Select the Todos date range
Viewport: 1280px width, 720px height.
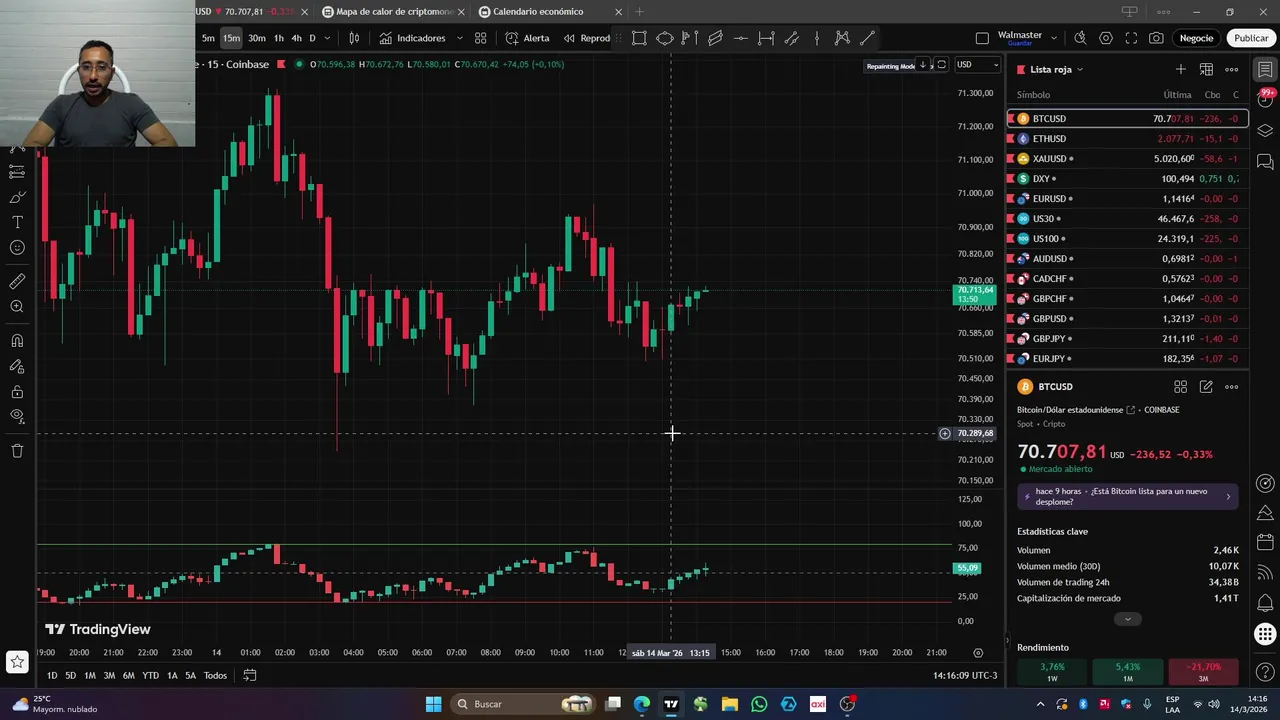[215, 676]
